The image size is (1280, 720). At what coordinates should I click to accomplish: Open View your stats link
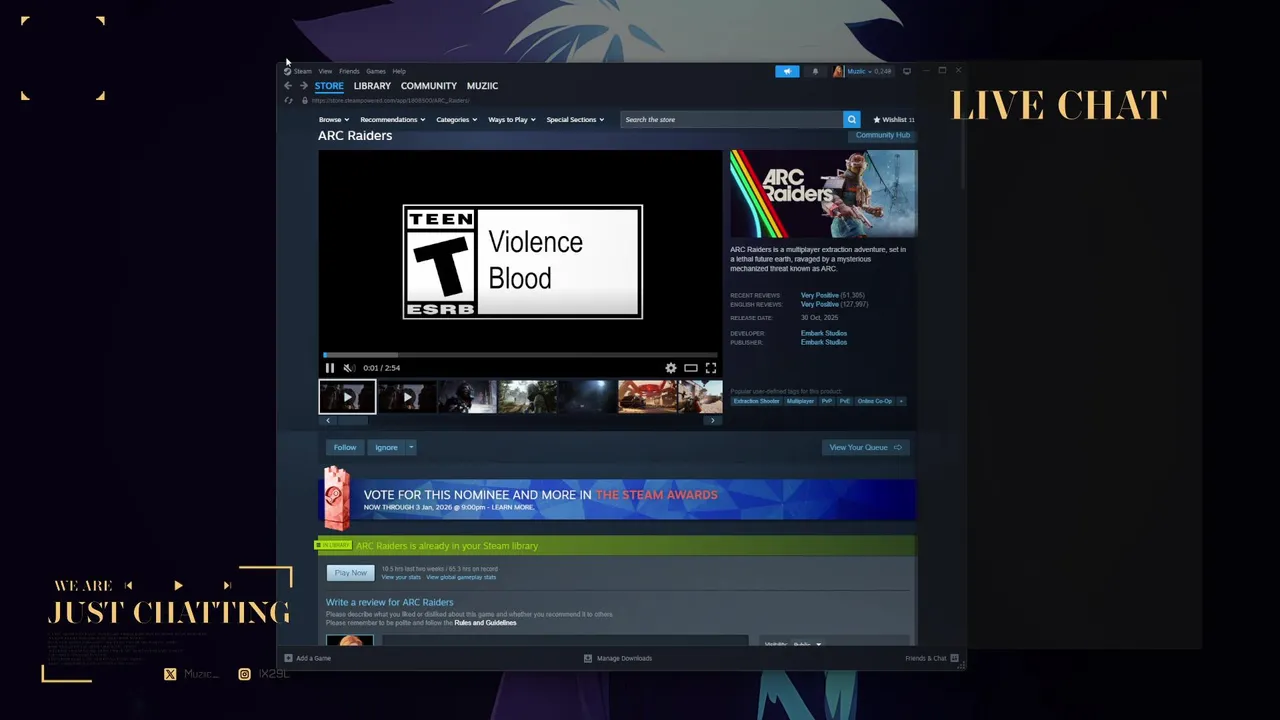[401, 577]
